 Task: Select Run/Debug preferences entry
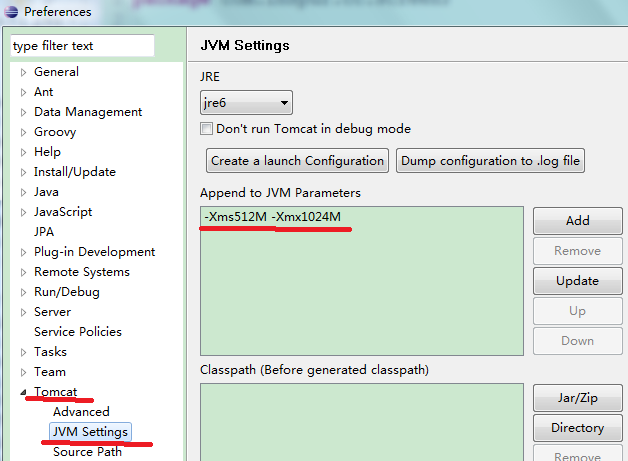coord(66,292)
